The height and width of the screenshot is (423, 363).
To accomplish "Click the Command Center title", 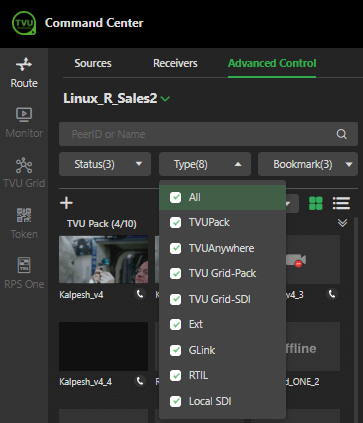I will (94, 23).
